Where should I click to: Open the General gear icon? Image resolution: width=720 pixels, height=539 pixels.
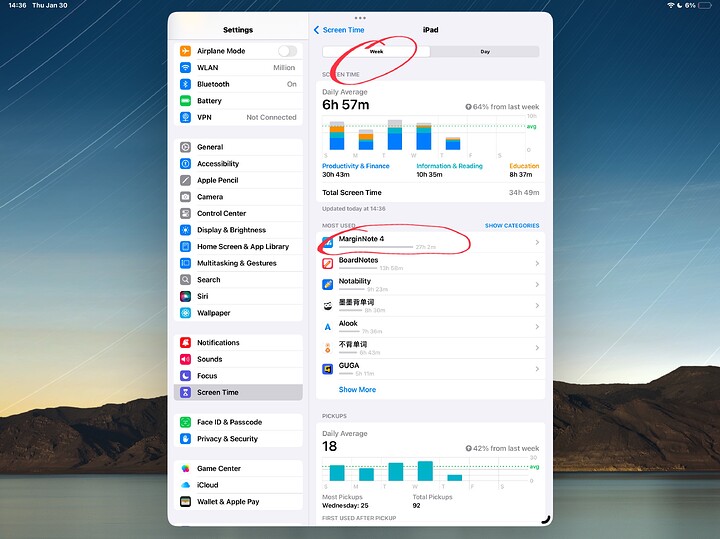(x=185, y=147)
